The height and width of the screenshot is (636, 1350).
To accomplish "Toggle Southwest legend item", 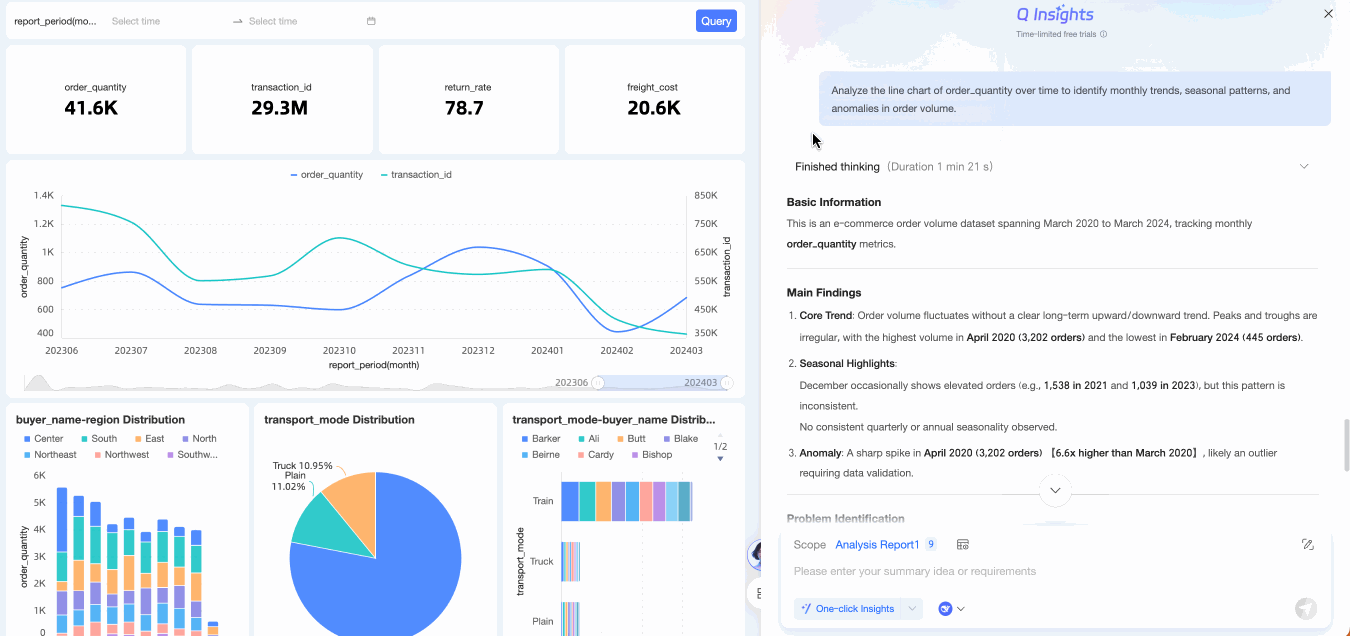I will click(191, 455).
